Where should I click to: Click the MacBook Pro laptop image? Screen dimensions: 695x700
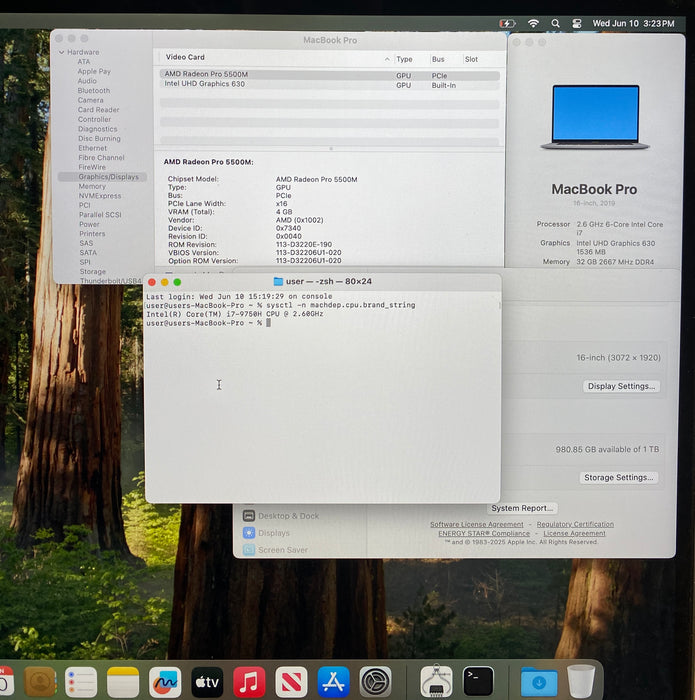595,117
